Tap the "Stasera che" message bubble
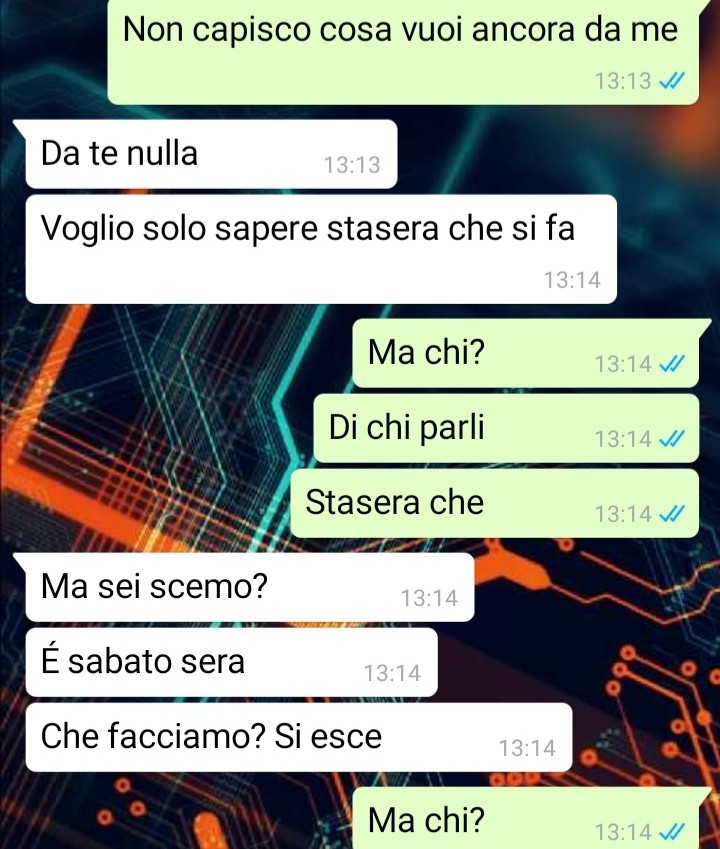Viewport: 720px width, 849px height. coord(495,504)
